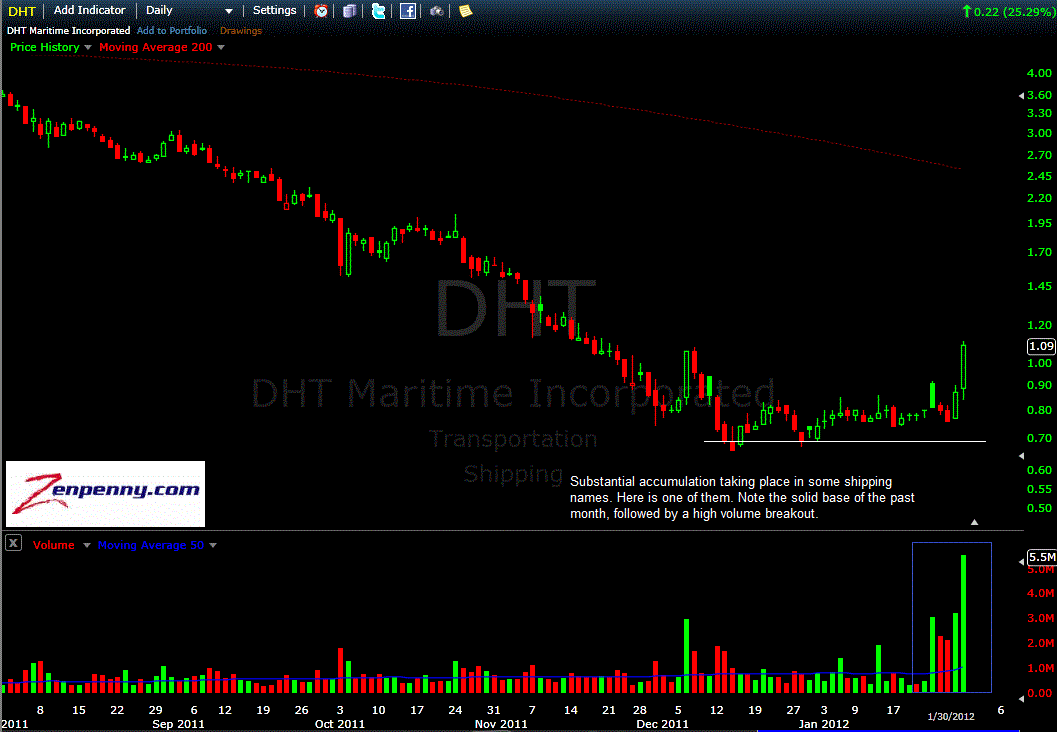Click the DHT ticker symbol field

22,11
